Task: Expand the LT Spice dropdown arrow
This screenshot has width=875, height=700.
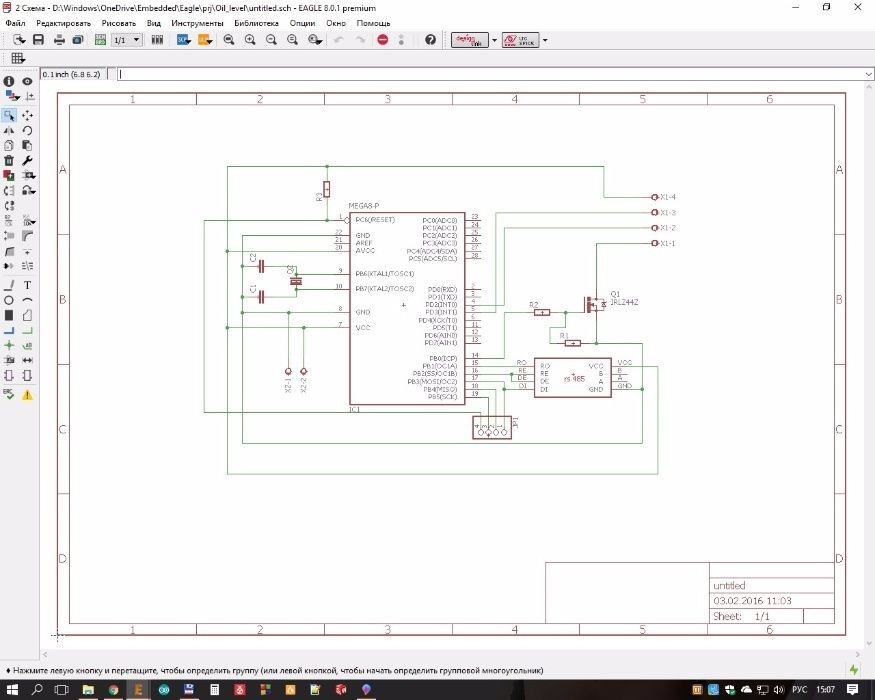Action: [x=545, y=40]
